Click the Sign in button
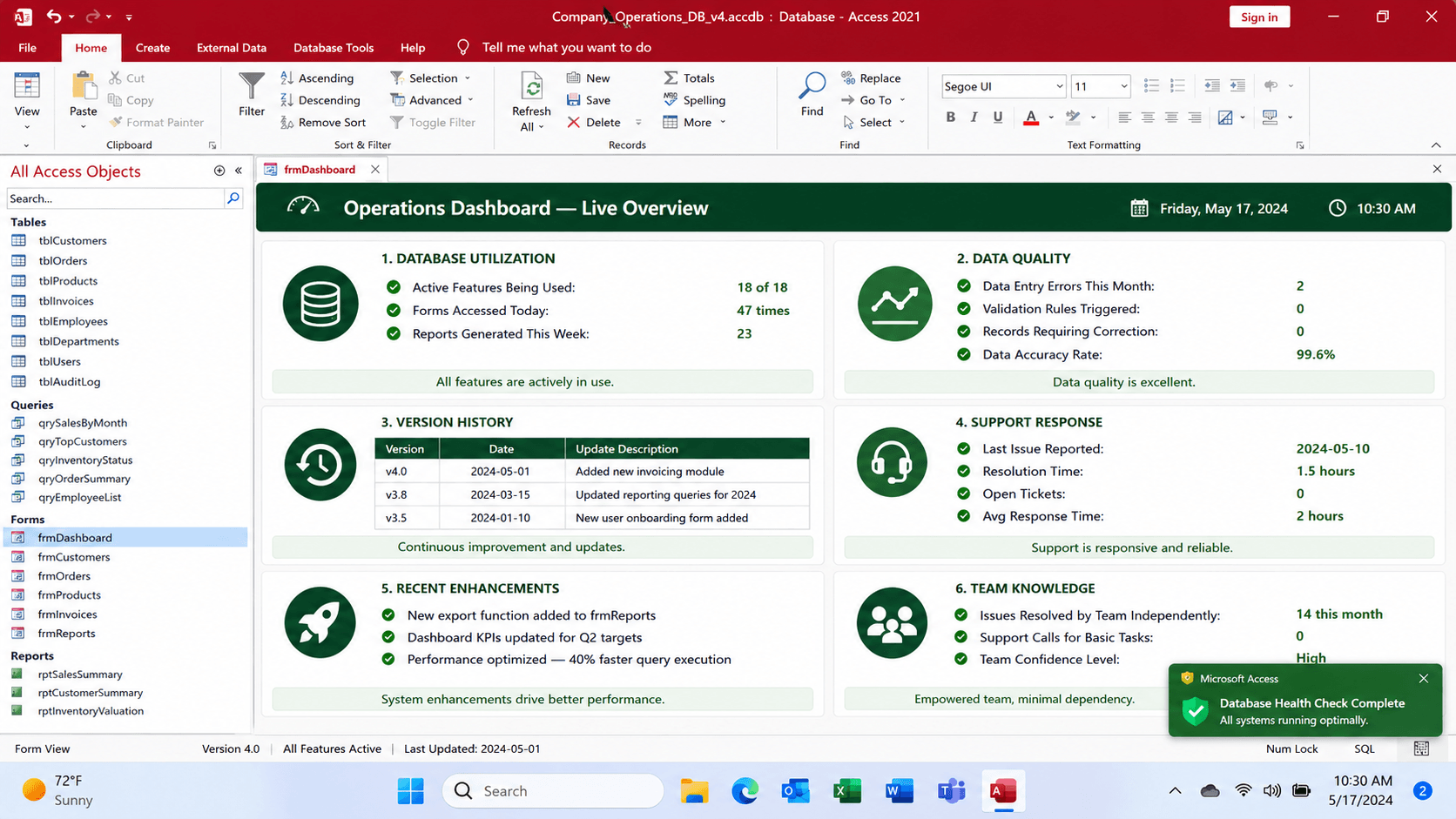The height and width of the screenshot is (819, 1456). point(1259,17)
